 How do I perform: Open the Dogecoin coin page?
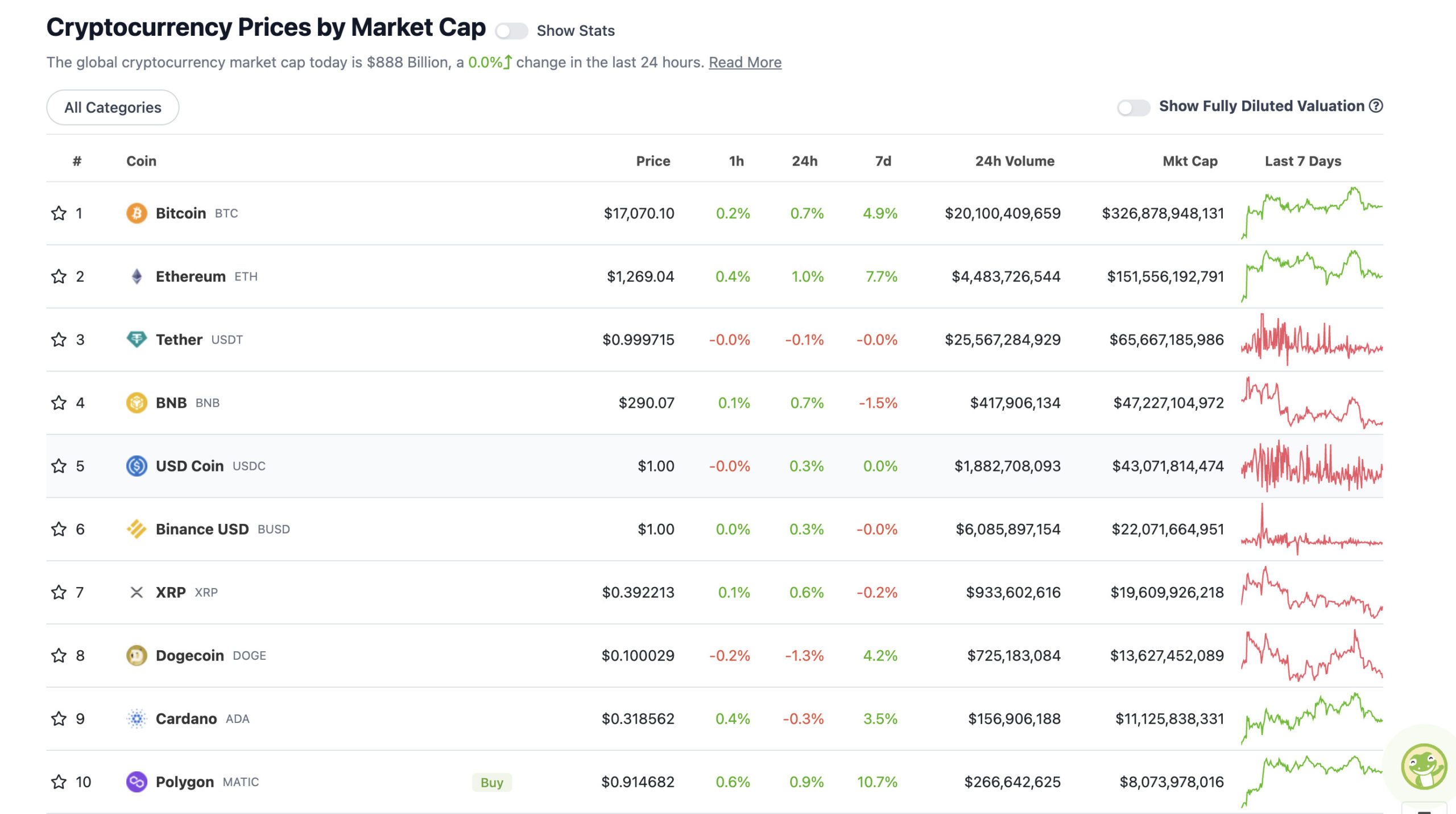point(190,655)
